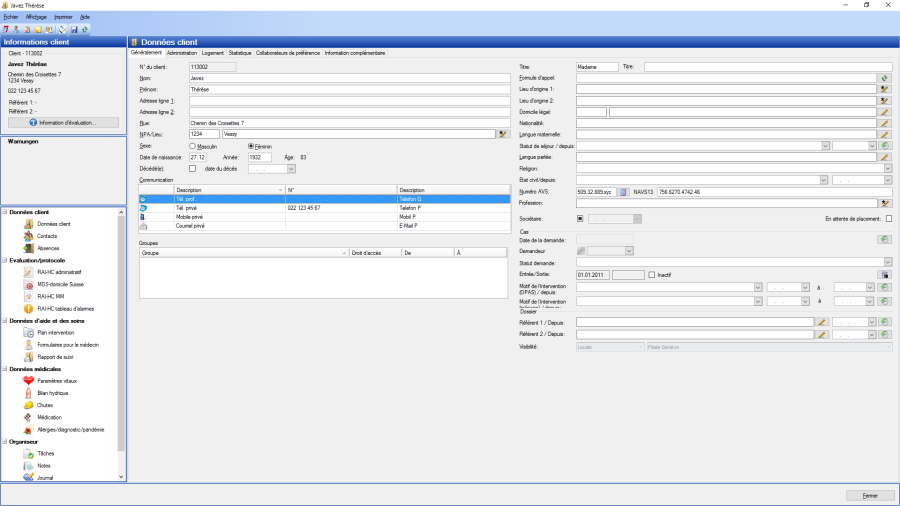This screenshot has height=506, width=900.
Task: Open the Contacts item in the sidebar
Action: [x=45, y=236]
